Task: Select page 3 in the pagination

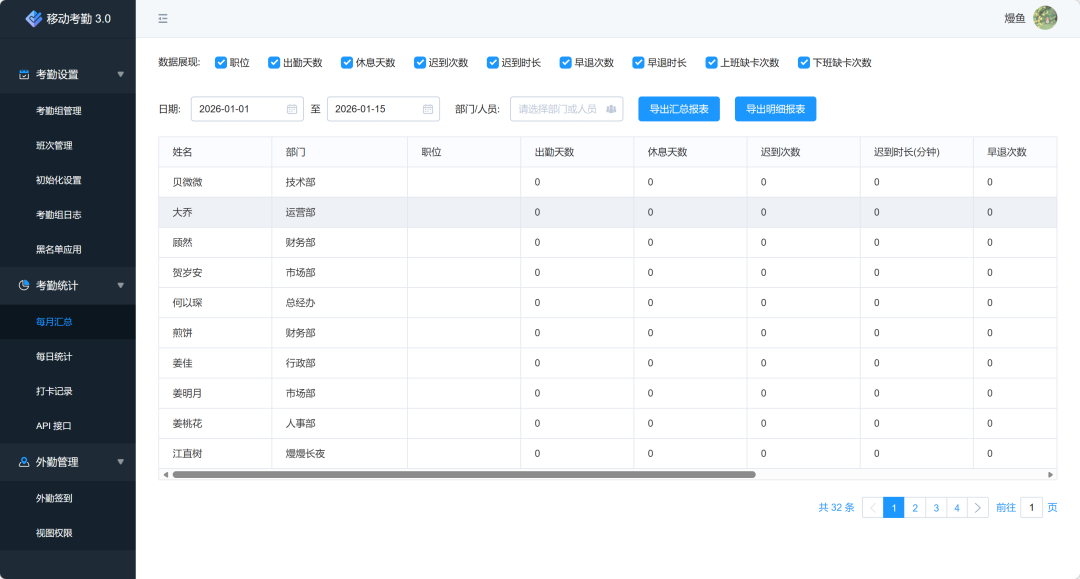Action: 935,507
